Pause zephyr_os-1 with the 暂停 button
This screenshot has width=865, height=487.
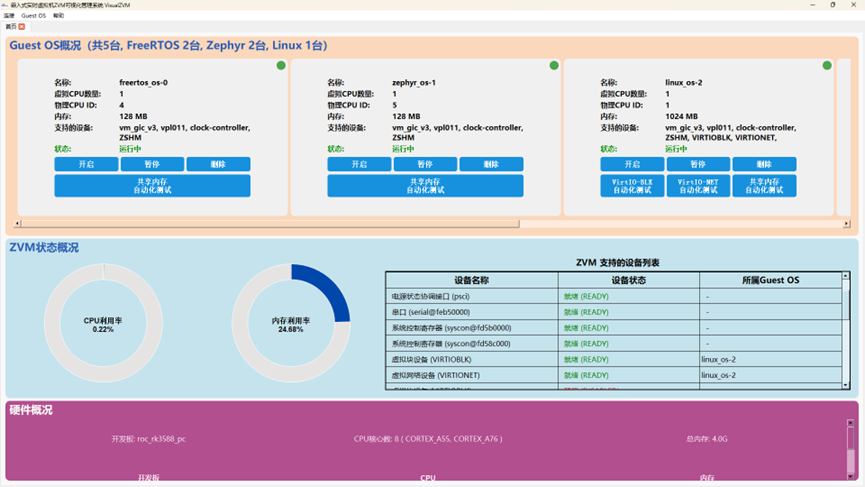pos(425,164)
